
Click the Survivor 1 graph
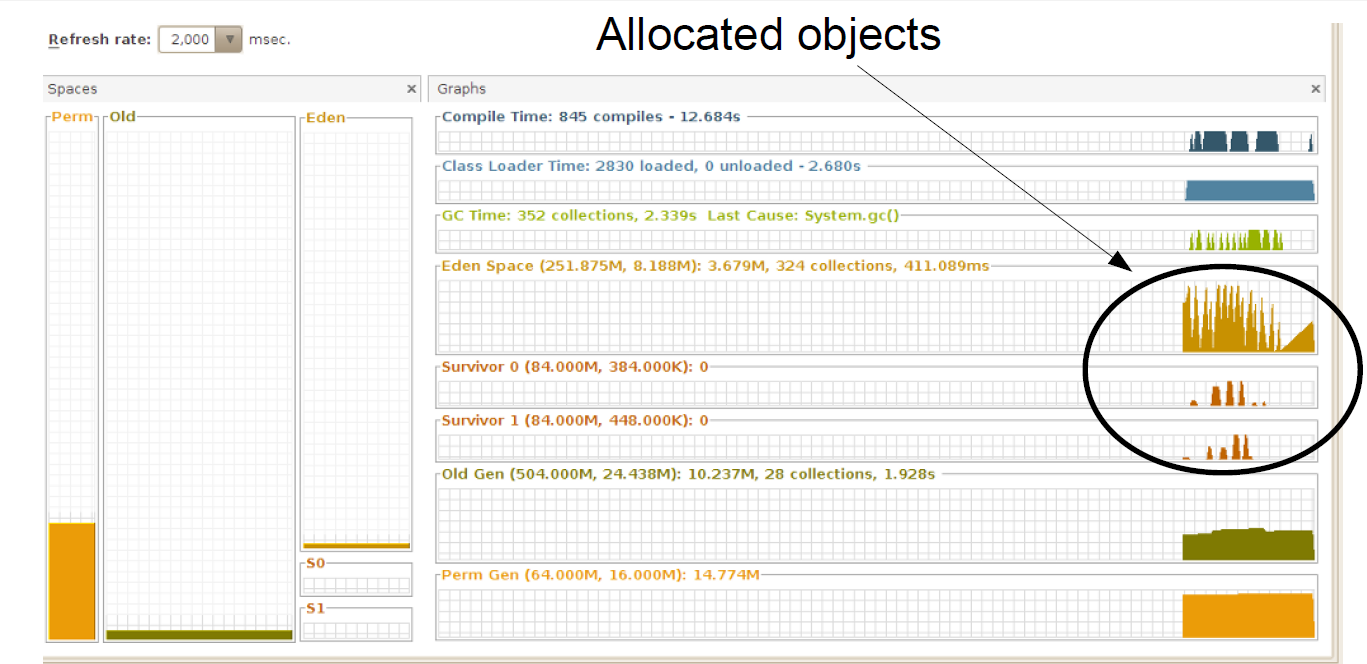876,447
